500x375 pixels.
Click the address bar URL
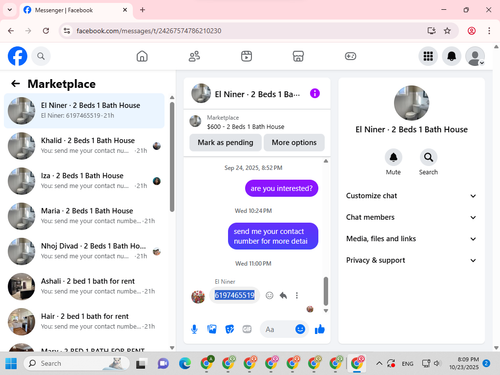(x=149, y=31)
